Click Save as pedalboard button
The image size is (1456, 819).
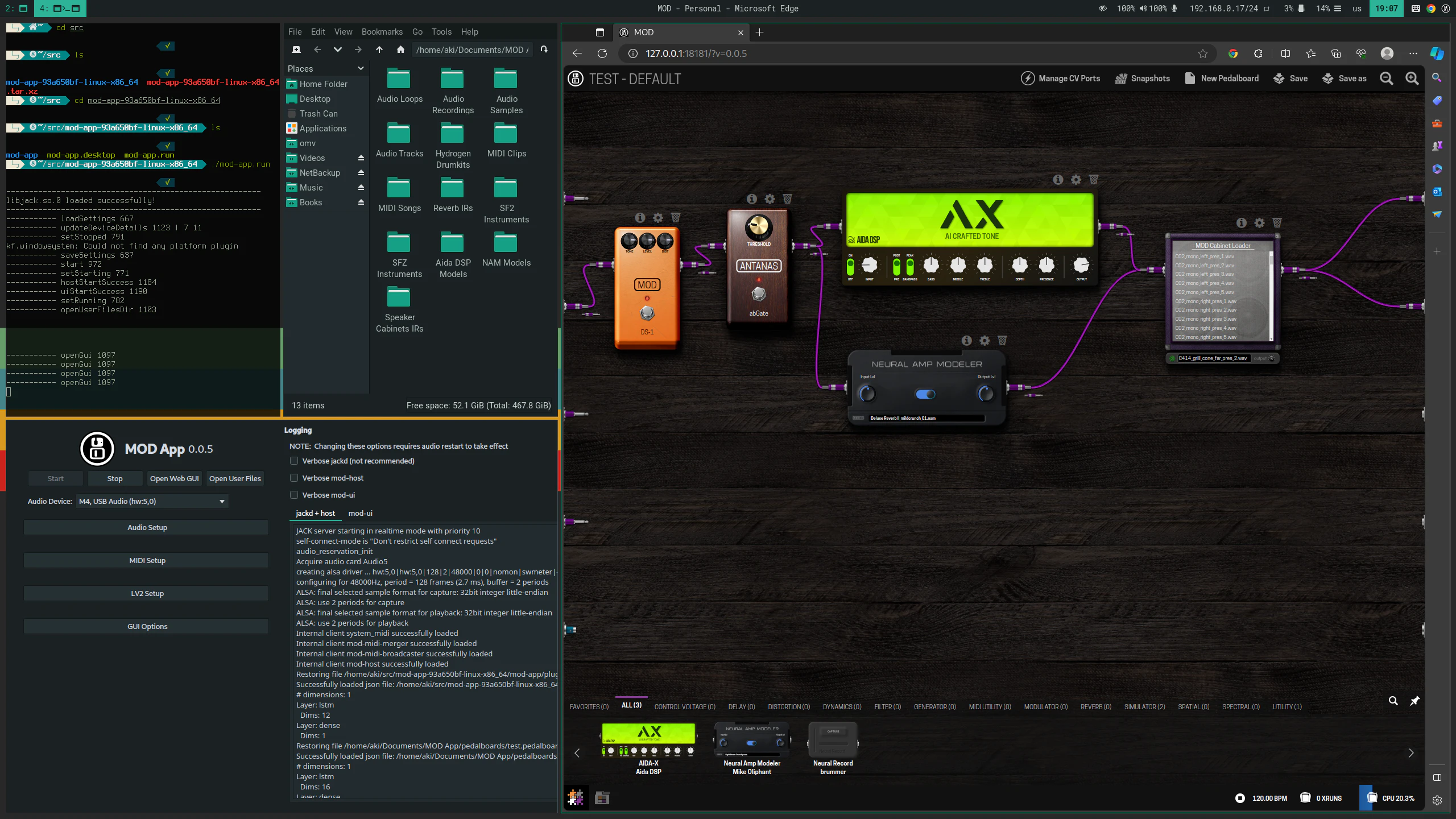(x=1344, y=78)
